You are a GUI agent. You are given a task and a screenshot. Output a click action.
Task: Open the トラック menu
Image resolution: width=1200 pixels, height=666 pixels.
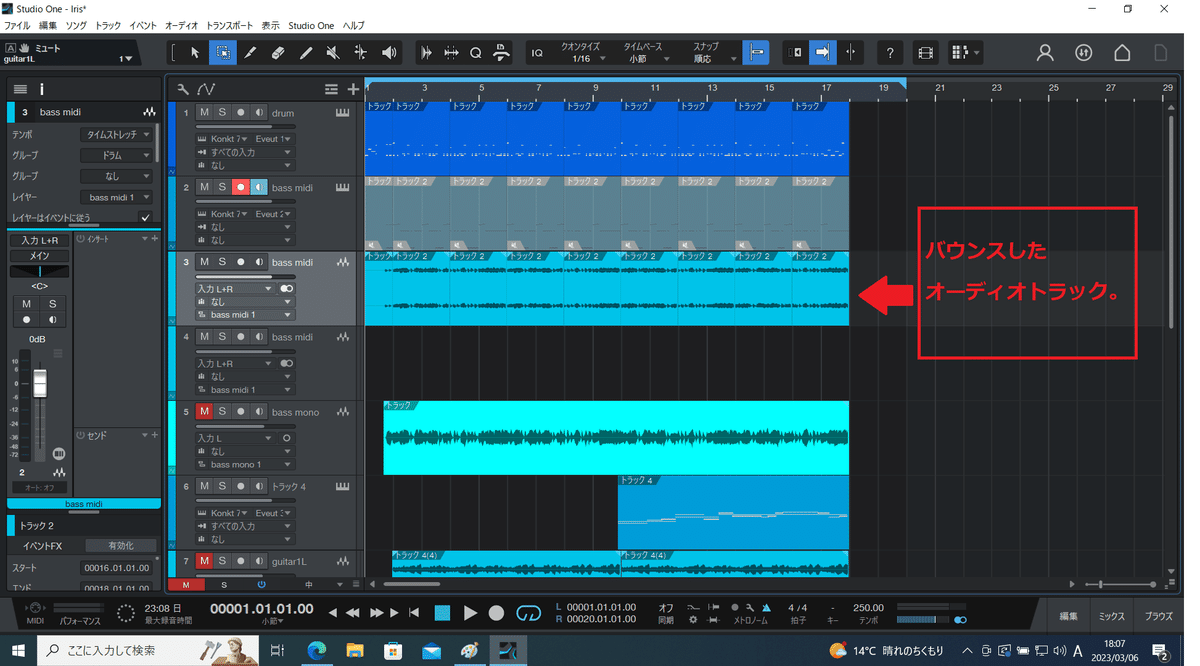[108, 25]
